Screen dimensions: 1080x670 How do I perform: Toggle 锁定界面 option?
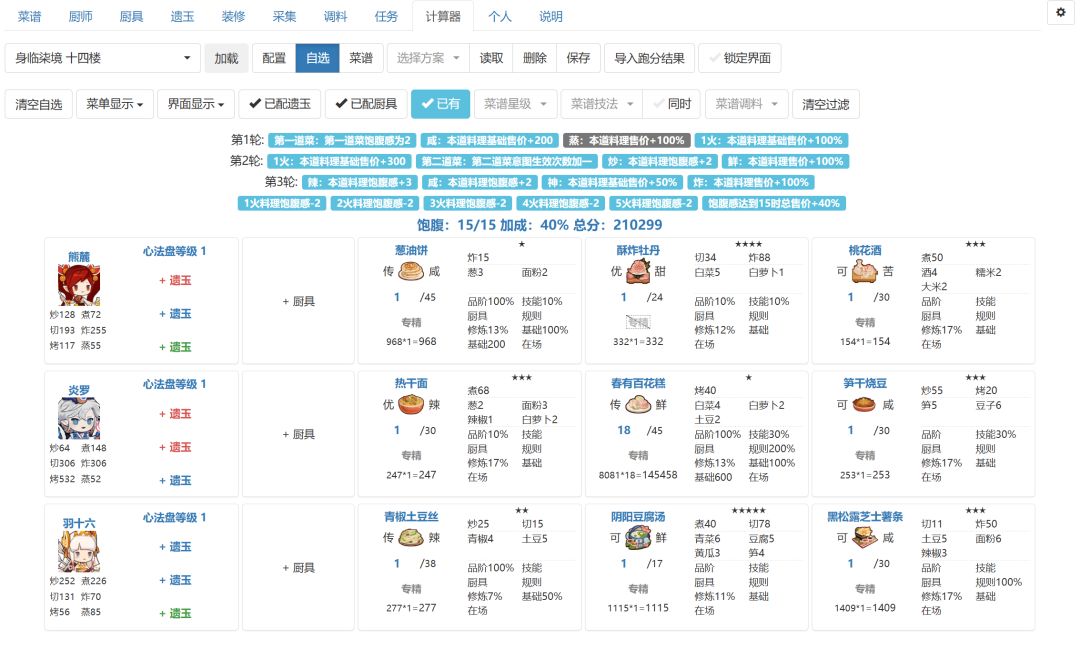coord(740,58)
